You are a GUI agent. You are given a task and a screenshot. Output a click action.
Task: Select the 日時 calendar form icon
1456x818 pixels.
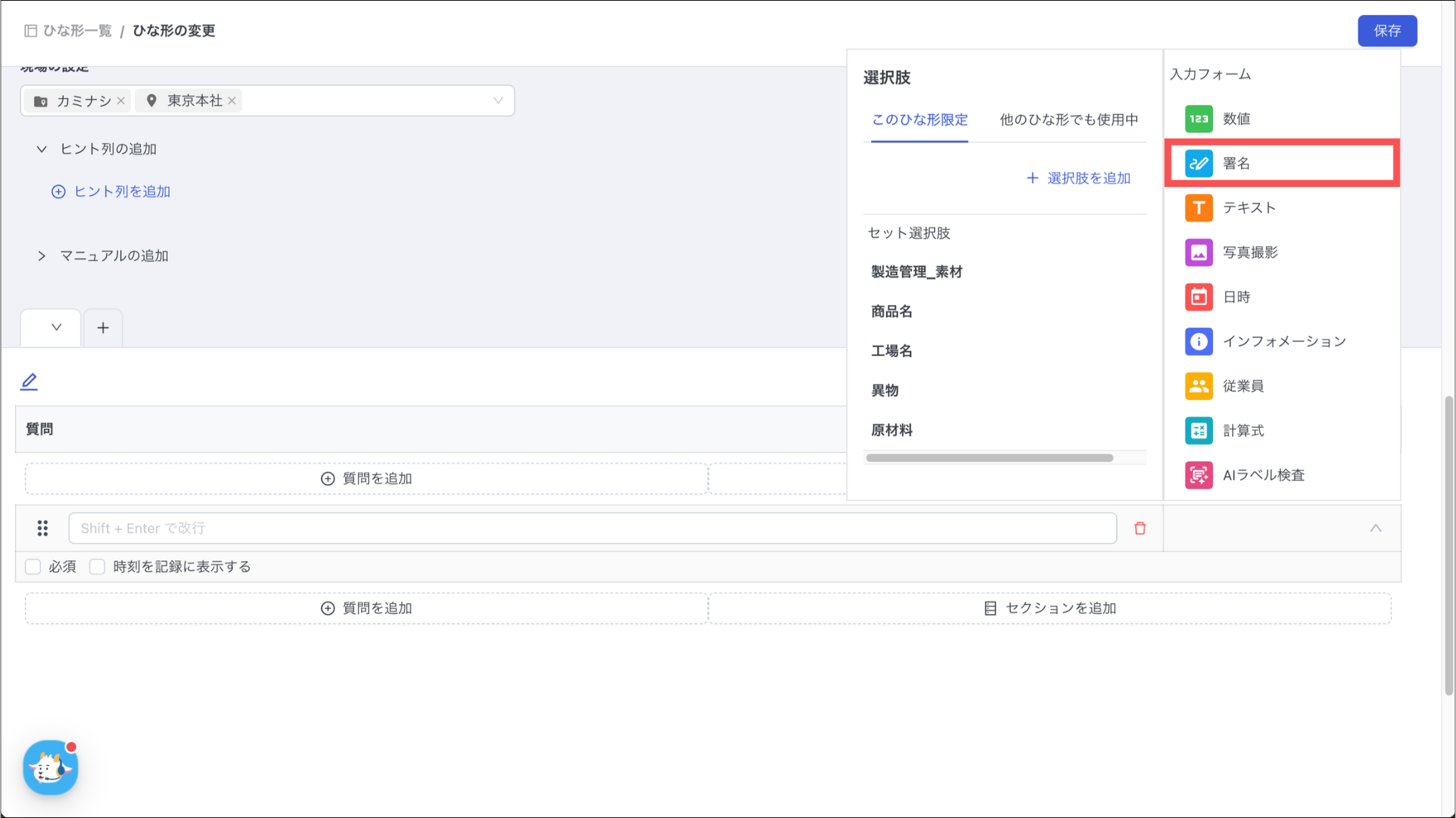(1199, 297)
